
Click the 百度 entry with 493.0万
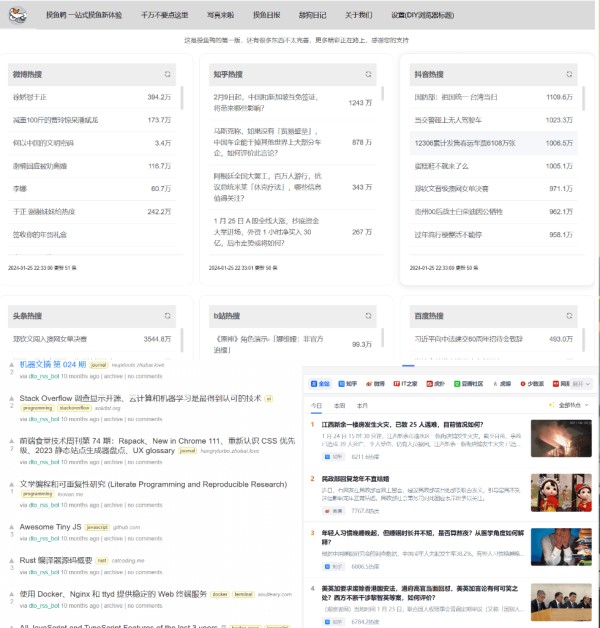coord(493,339)
